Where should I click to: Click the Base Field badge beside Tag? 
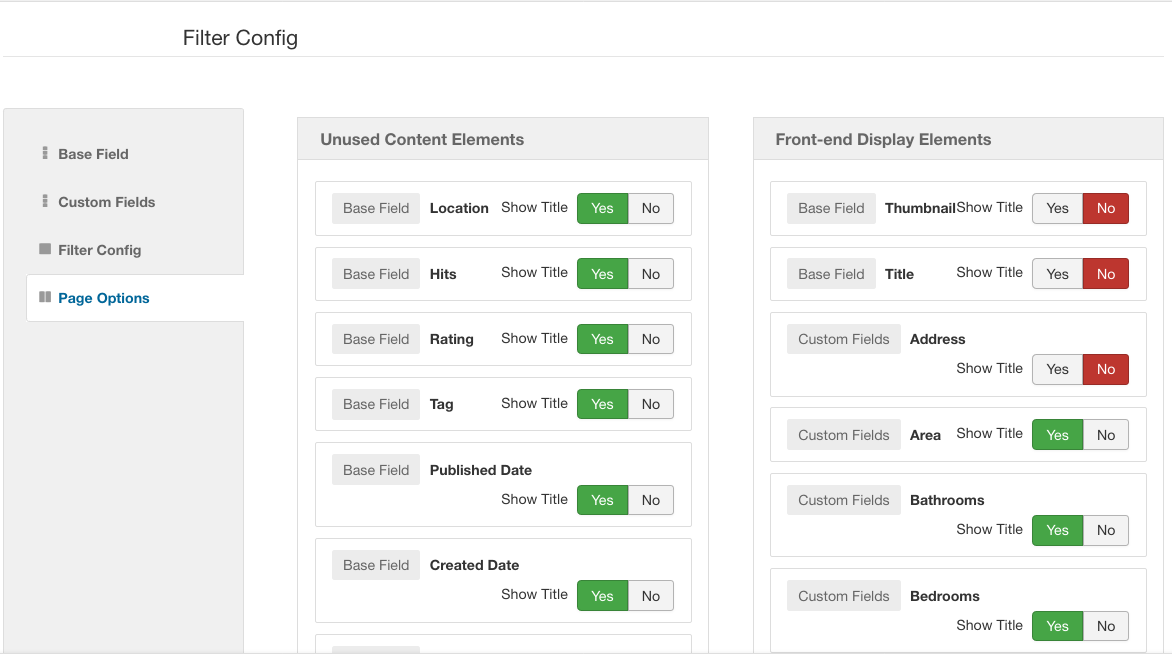pos(376,404)
